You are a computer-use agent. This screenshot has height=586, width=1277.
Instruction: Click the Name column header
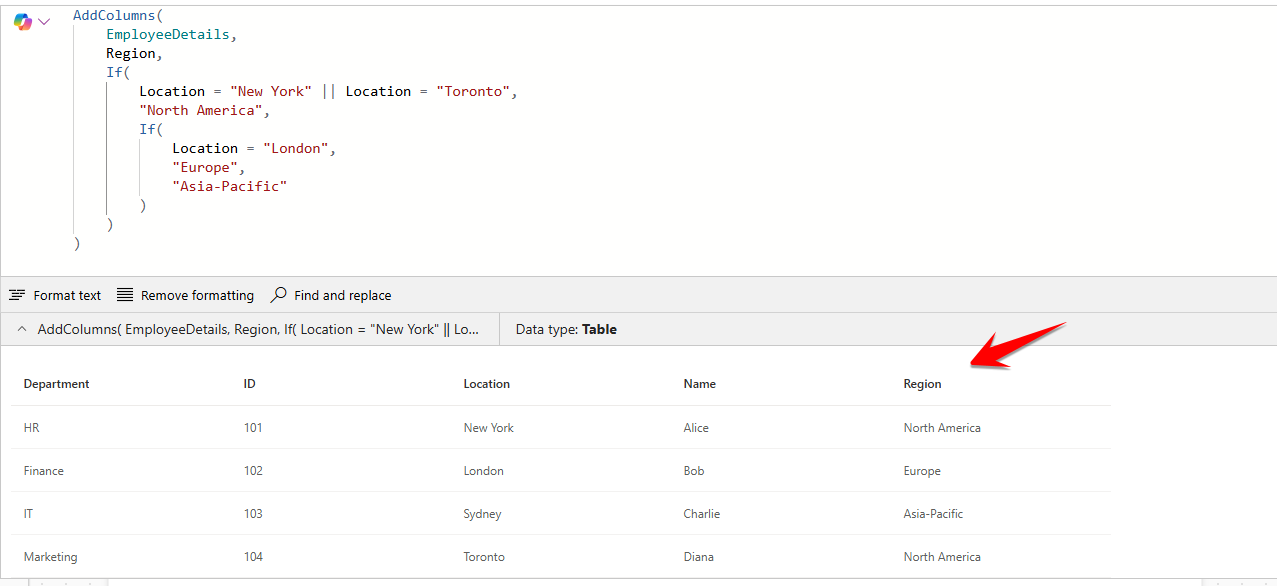699,384
